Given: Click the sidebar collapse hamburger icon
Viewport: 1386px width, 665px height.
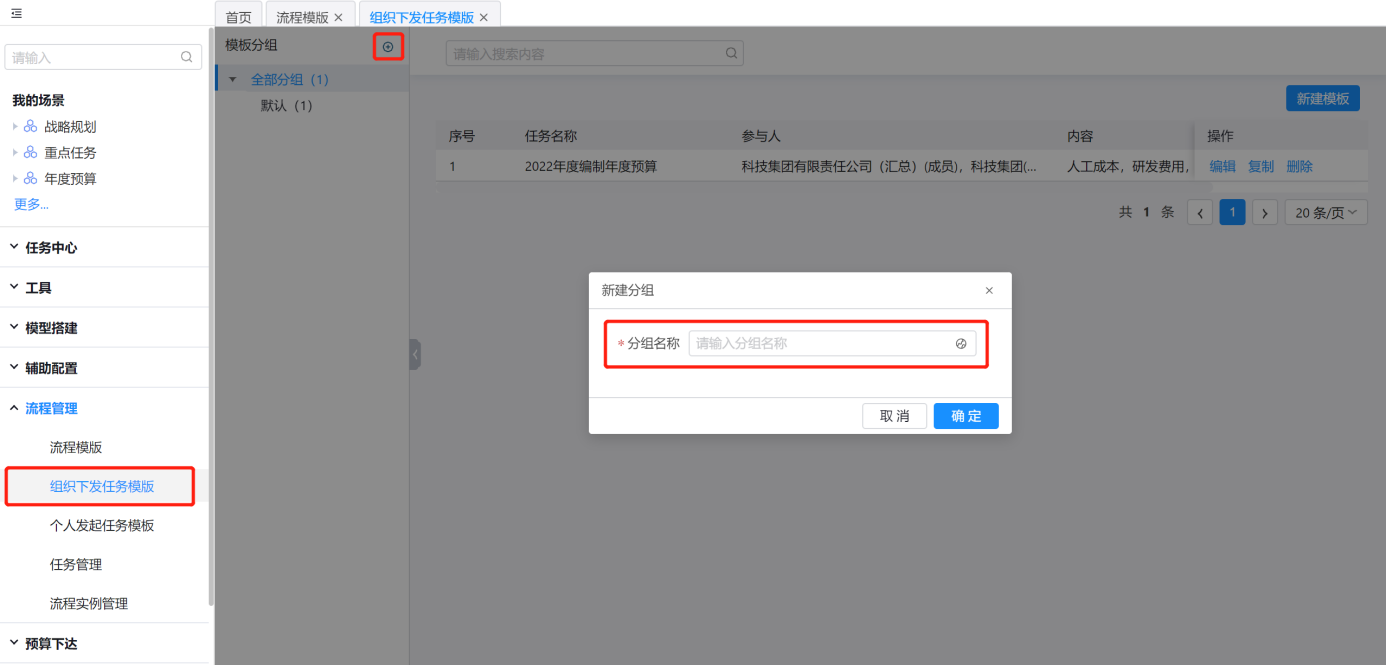Looking at the screenshot, I should (16, 13).
